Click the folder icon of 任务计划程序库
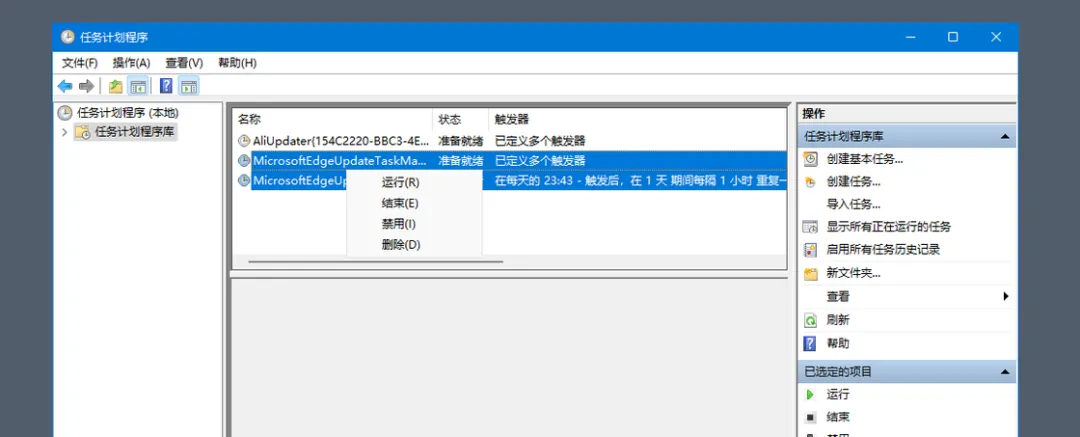This screenshot has height=437, width=1080. click(82, 132)
